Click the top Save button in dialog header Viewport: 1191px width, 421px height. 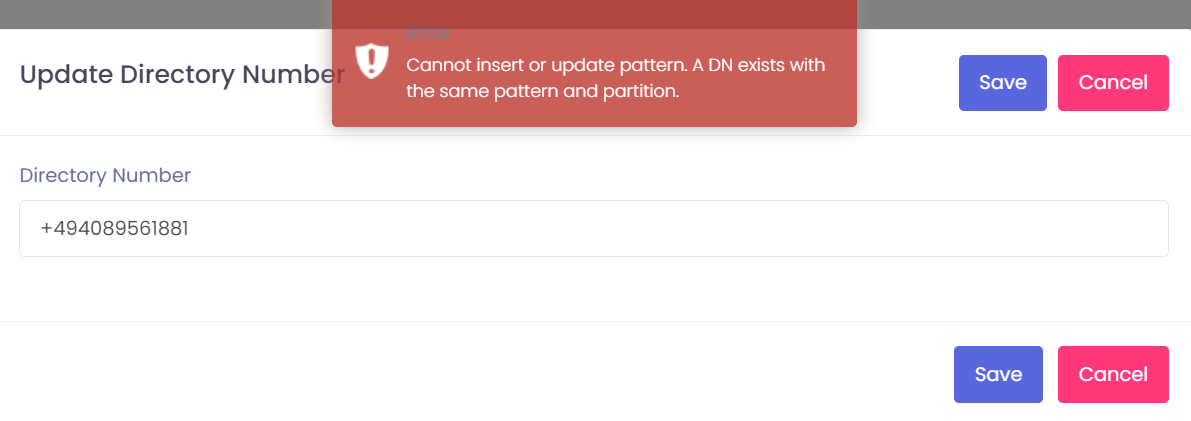click(1002, 83)
